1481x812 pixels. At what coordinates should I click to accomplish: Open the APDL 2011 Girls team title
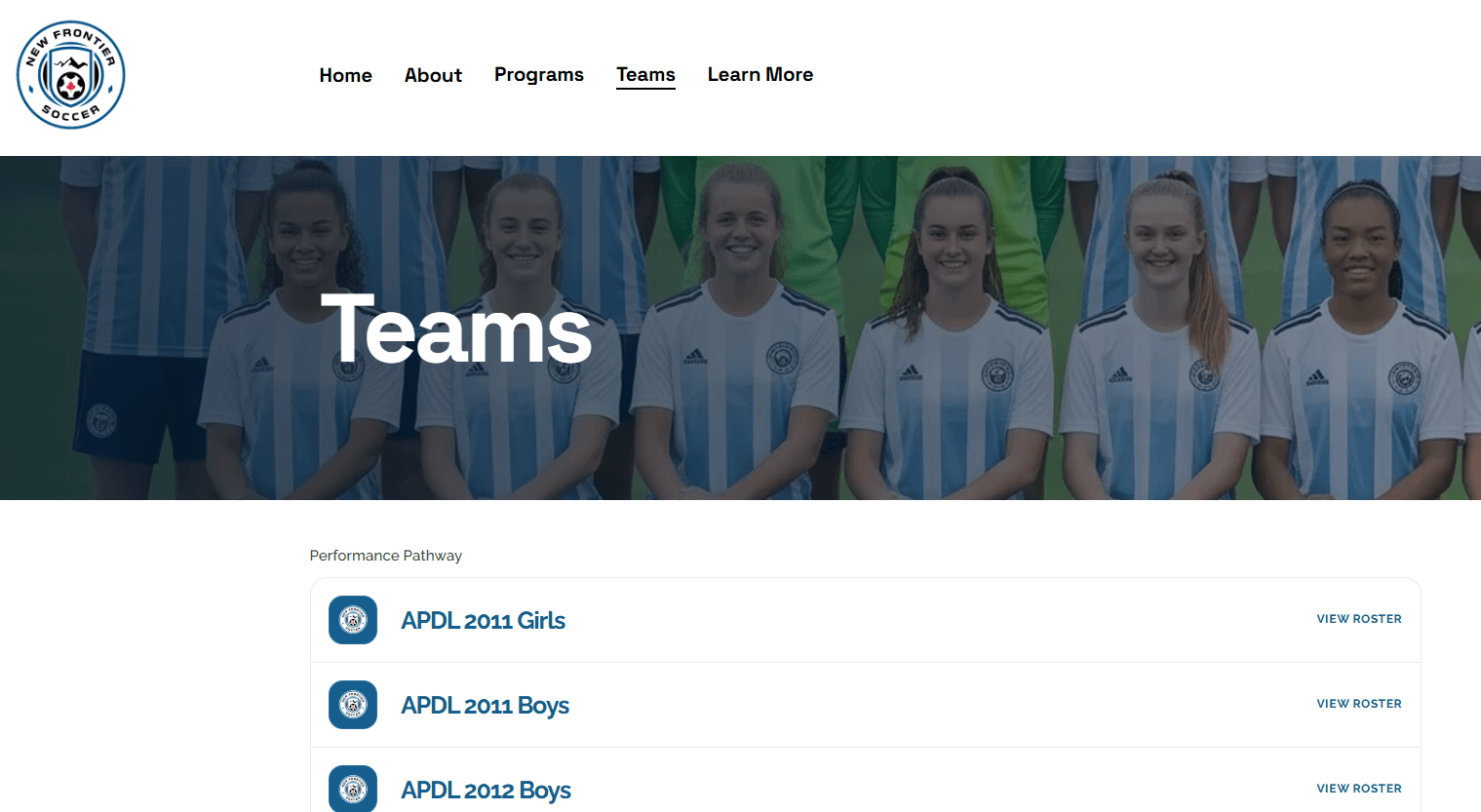[484, 620]
